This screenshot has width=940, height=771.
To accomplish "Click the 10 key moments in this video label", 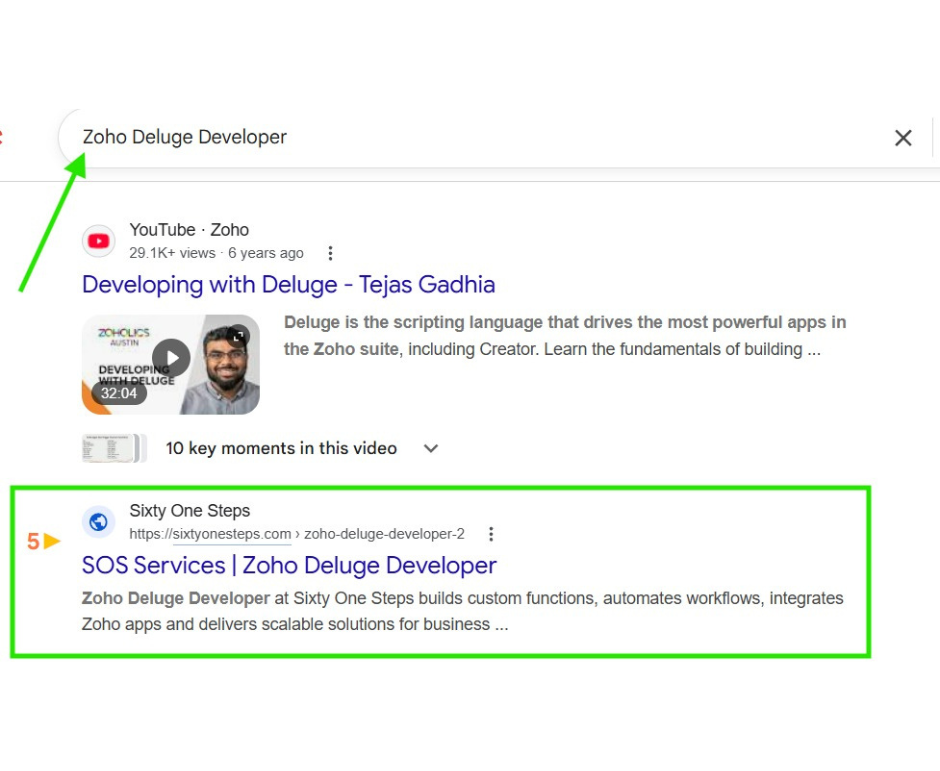I will point(281,448).
